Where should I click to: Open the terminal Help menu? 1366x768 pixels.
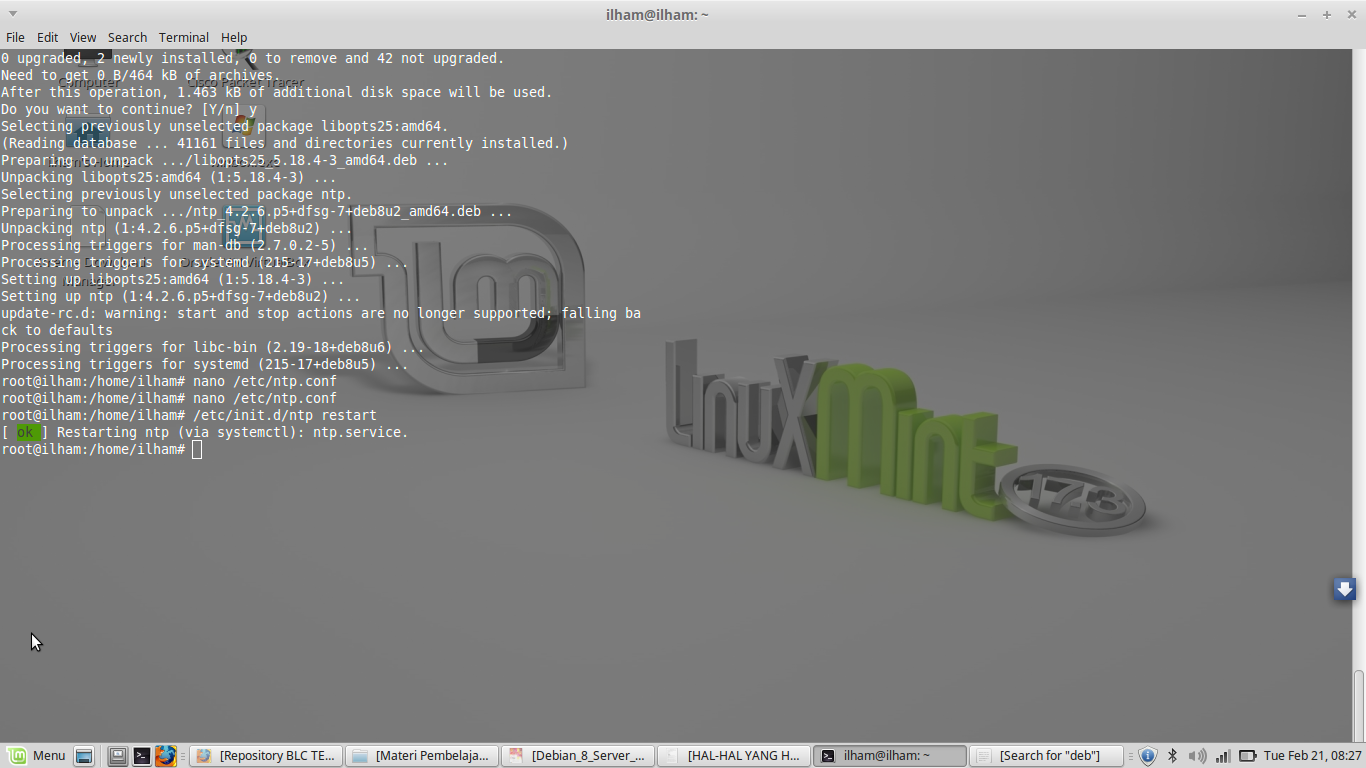click(234, 37)
